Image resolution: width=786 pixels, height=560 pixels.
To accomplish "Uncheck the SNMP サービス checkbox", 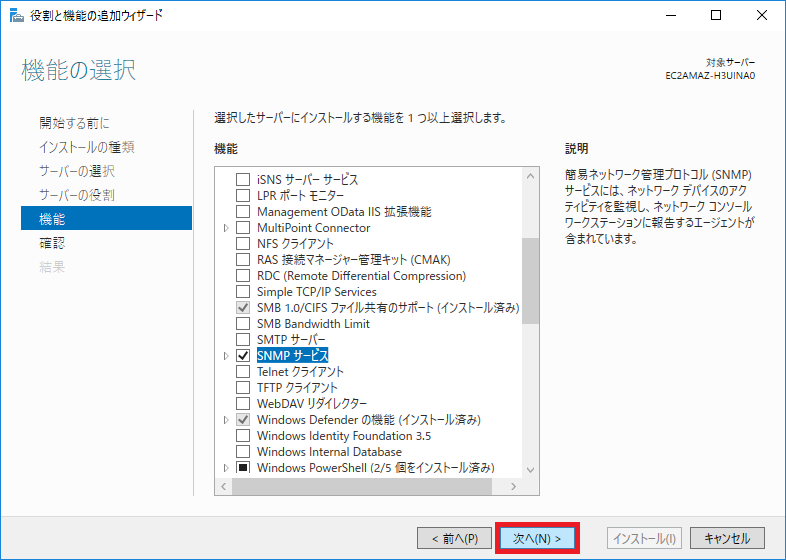I will (242, 356).
